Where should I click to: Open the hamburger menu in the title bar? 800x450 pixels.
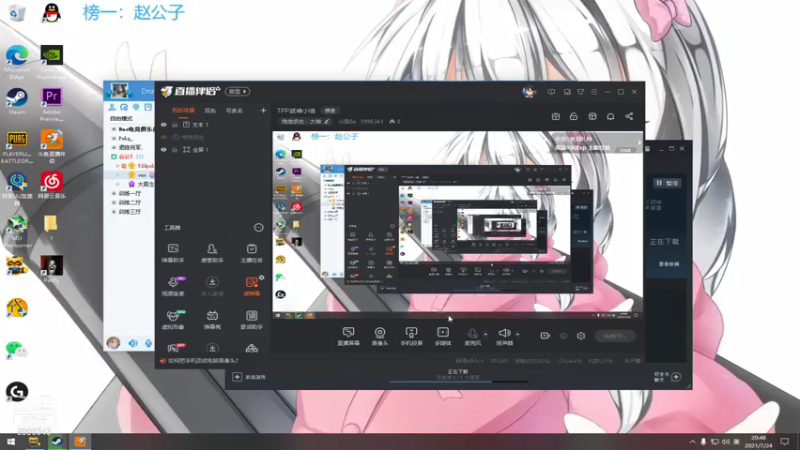click(x=594, y=92)
